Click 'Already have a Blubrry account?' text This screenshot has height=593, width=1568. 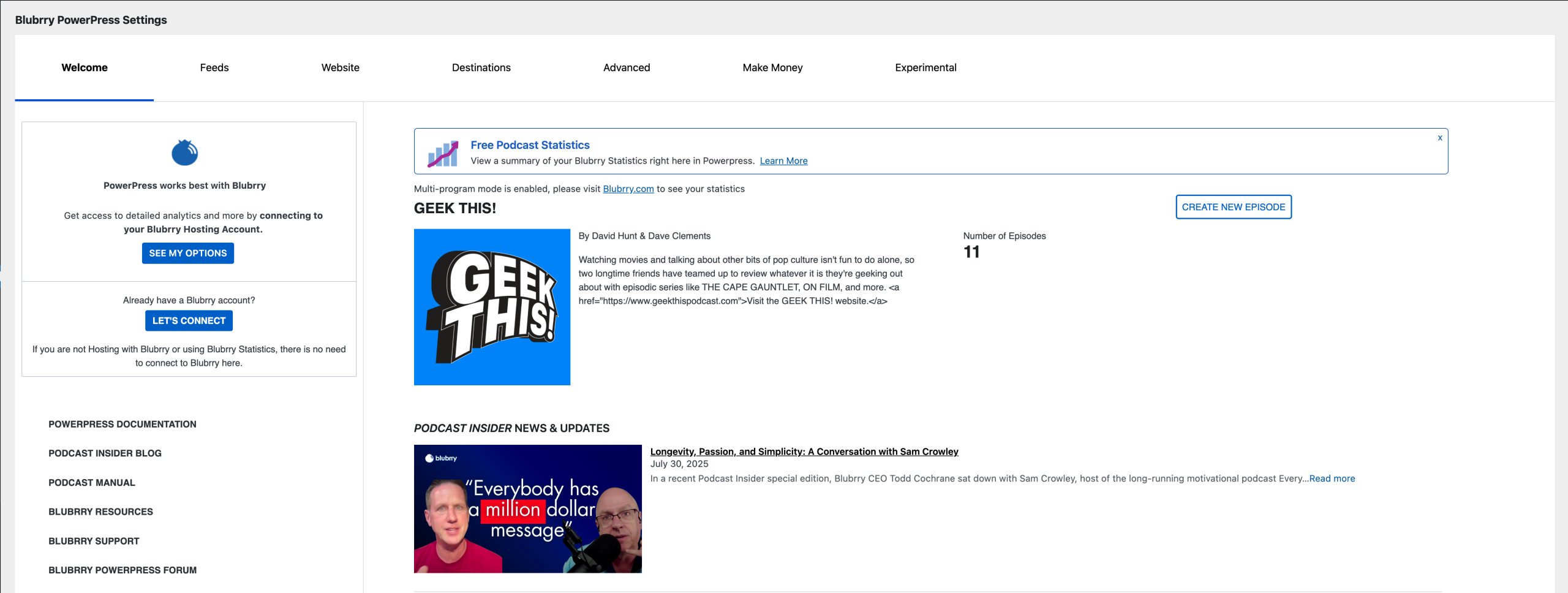189,300
